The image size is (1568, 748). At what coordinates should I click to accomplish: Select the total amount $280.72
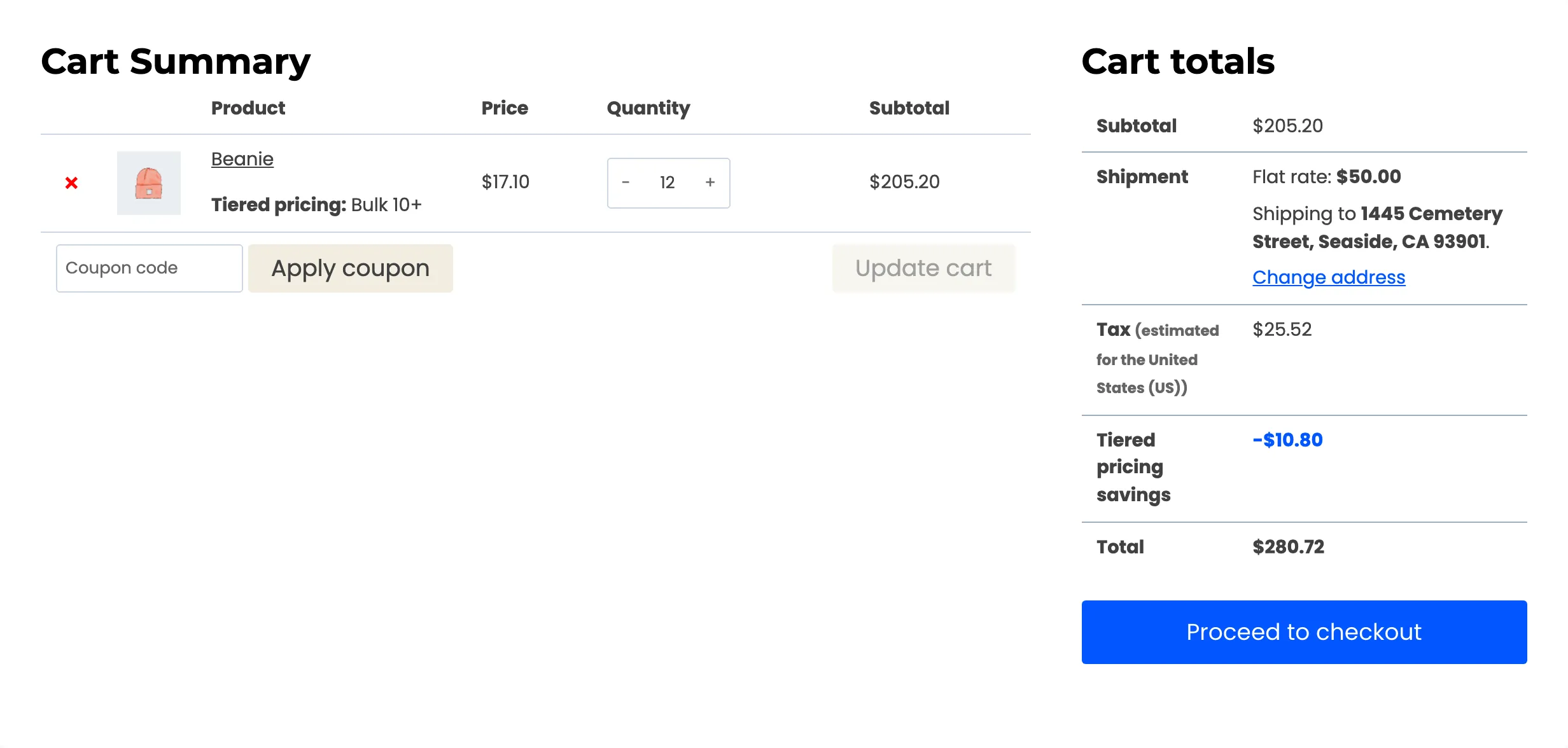[x=1288, y=547]
